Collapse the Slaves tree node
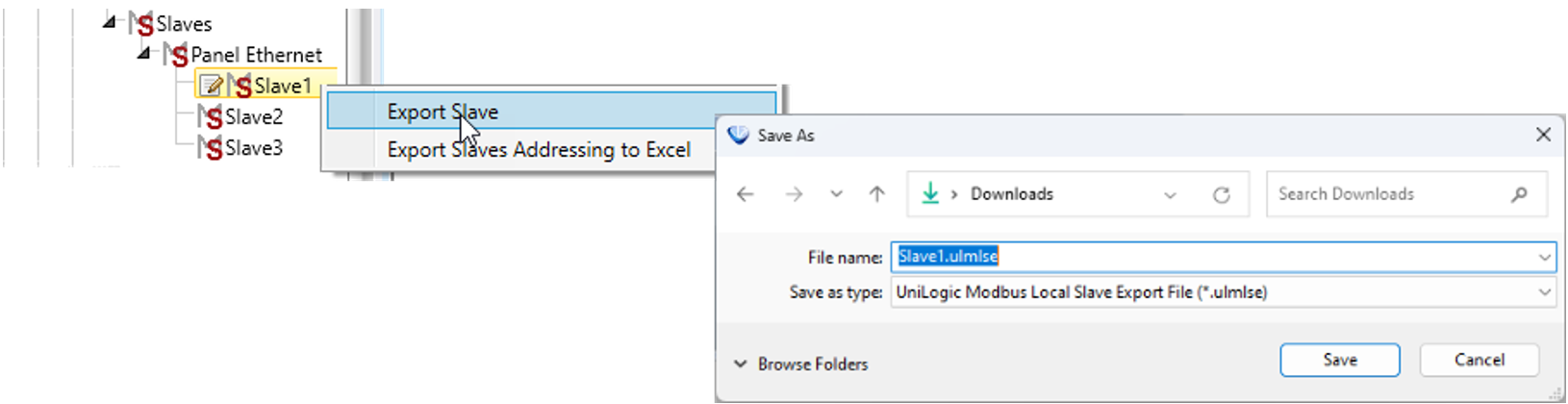The image size is (1568, 404). (110, 21)
